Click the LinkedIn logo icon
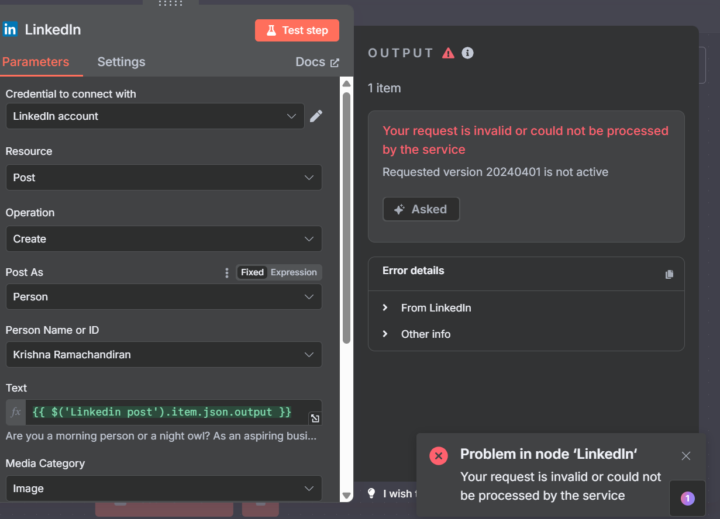720x519 pixels. pyautogui.click(x=10, y=30)
